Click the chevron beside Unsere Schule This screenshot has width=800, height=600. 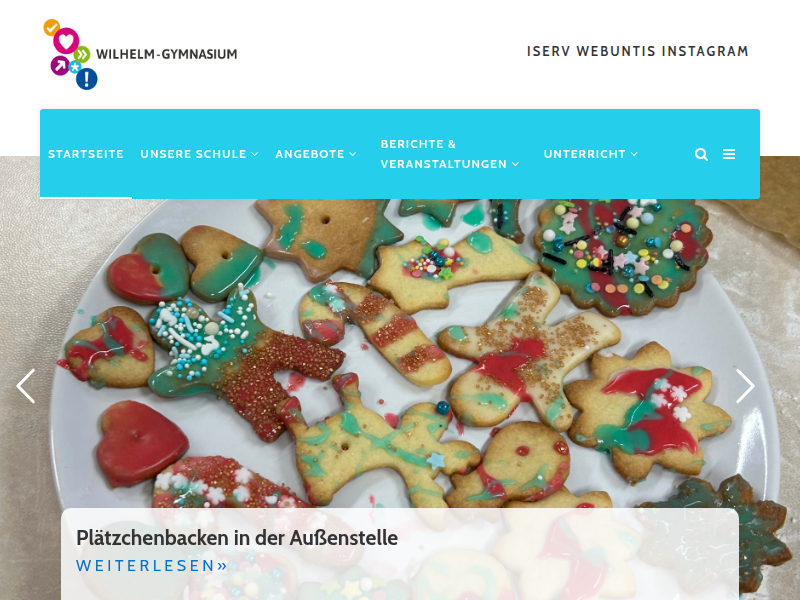tap(255, 154)
